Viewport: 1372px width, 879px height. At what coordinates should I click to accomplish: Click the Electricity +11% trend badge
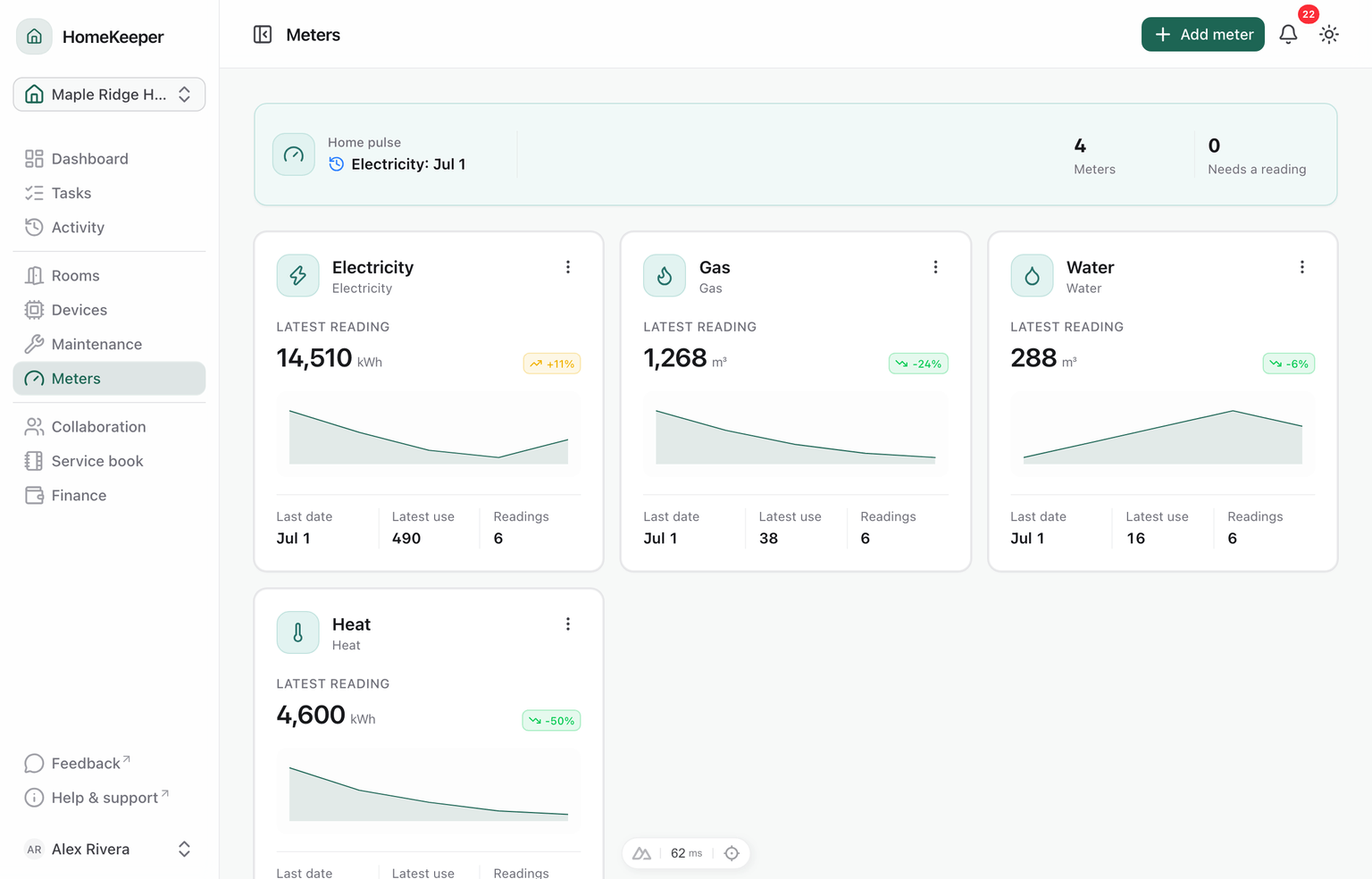pyautogui.click(x=552, y=364)
